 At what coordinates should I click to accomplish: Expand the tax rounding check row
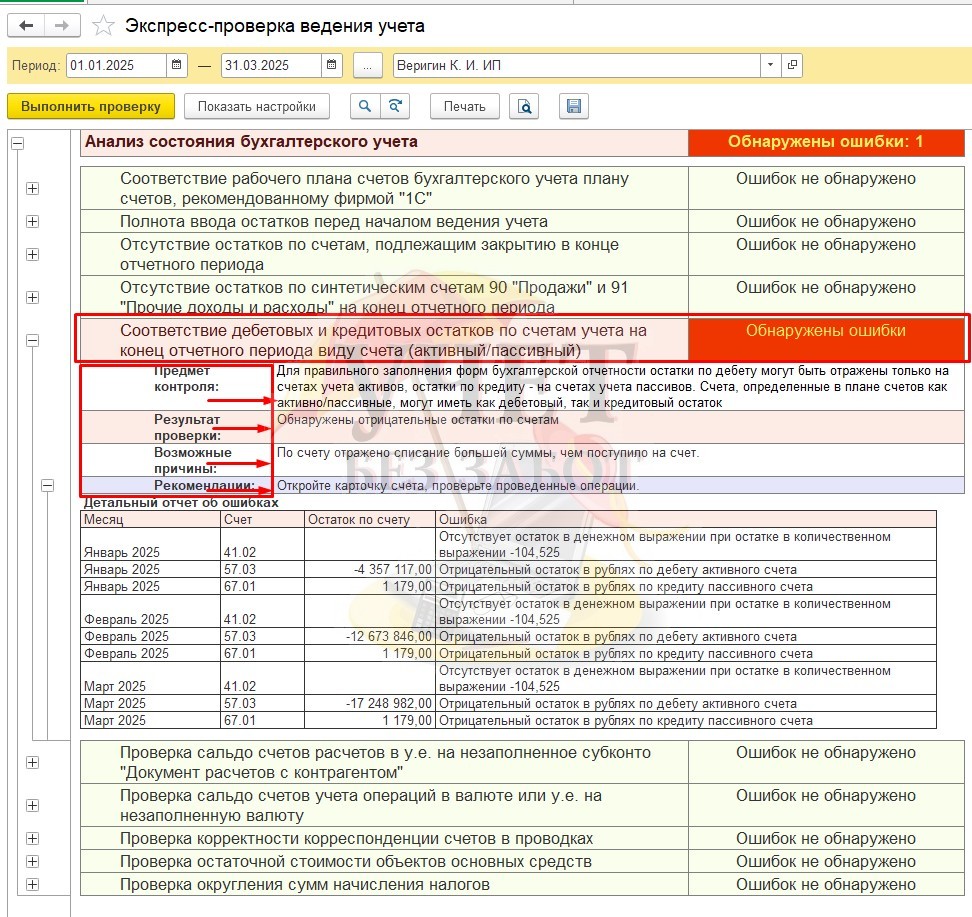tap(32, 884)
